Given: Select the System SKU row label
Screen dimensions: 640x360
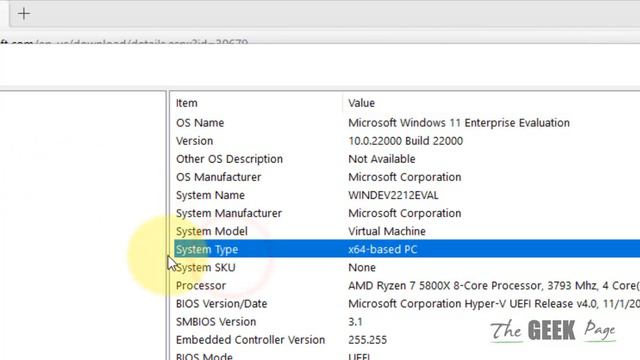Looking at the screenshot, I should [206, 267].
